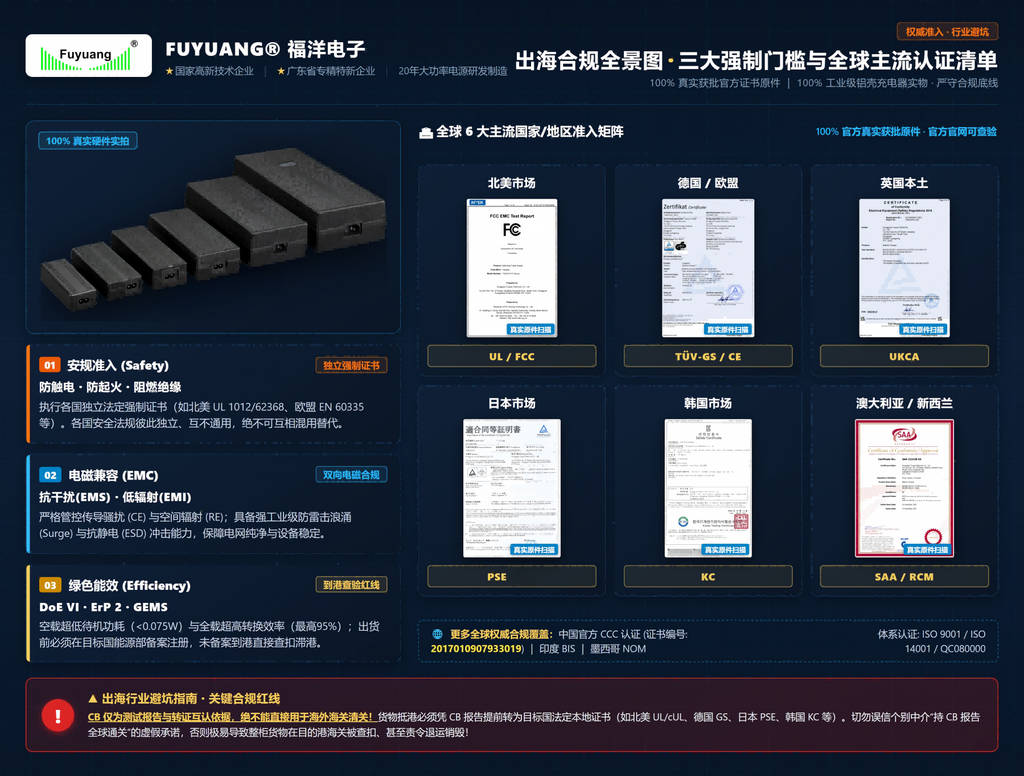The width and height of the screenshot is (1024, 776).
Task: Select the orange 01 number badge
Action: click(50, 365)
